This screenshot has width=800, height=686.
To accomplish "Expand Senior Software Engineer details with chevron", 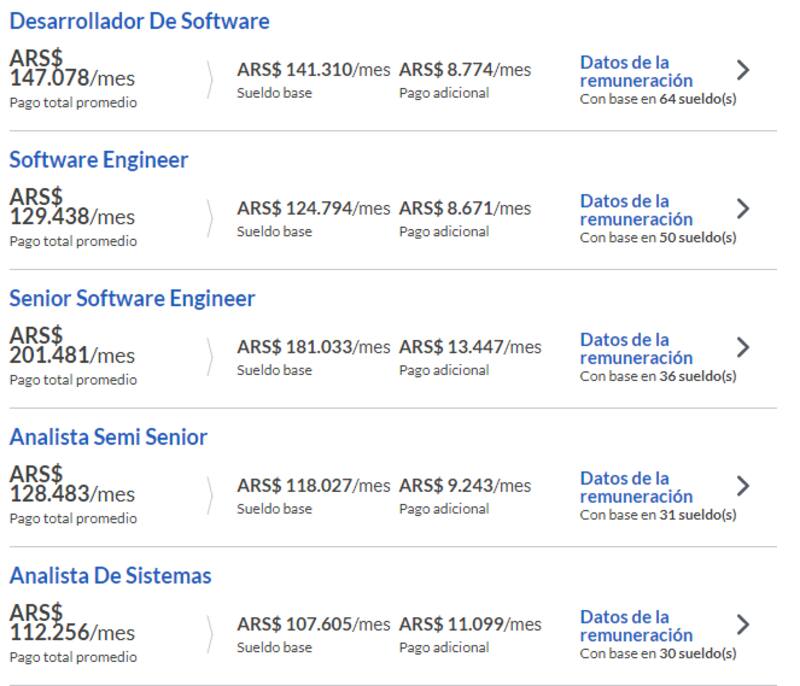I will pyautogui.click(x=742, y=347).
